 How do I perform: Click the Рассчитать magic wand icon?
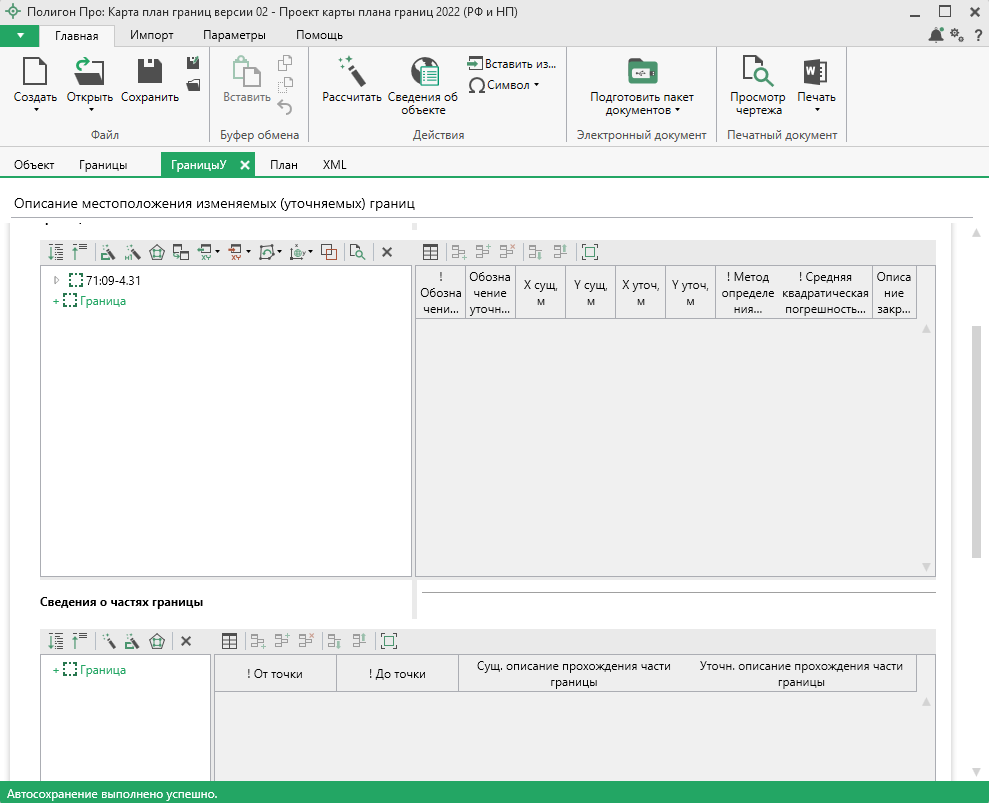pyautogui.click(x=351, y=72)
